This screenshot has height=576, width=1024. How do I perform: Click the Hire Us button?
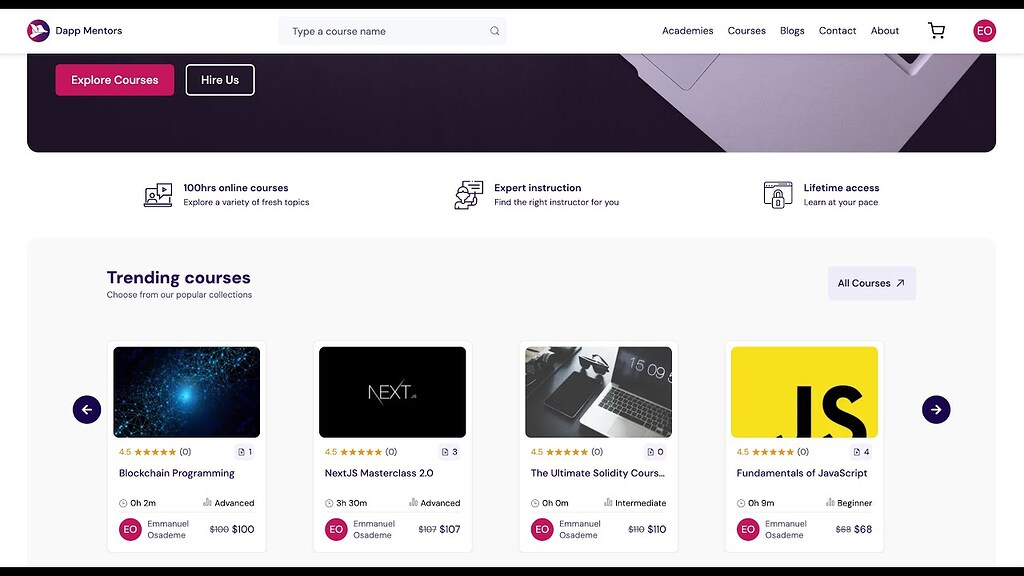tap(220, 78)
